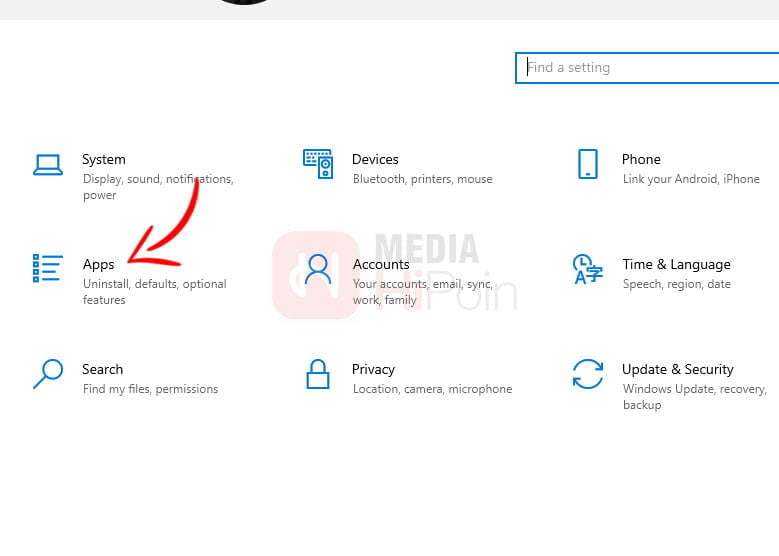This screenshot has width=779, height=556.
Task: Open Apps settings heading
Action: 98,265
